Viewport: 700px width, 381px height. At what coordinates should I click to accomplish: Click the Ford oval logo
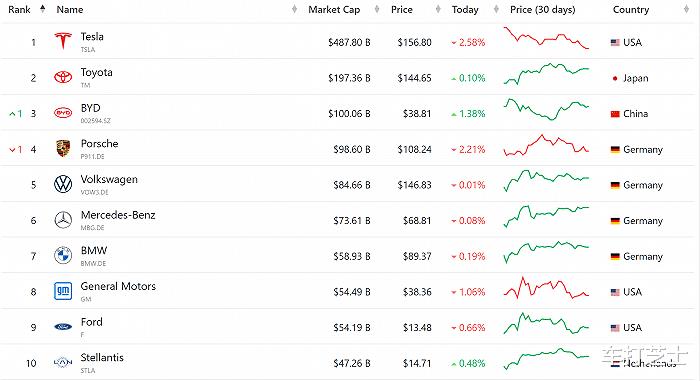pos(63,327)
